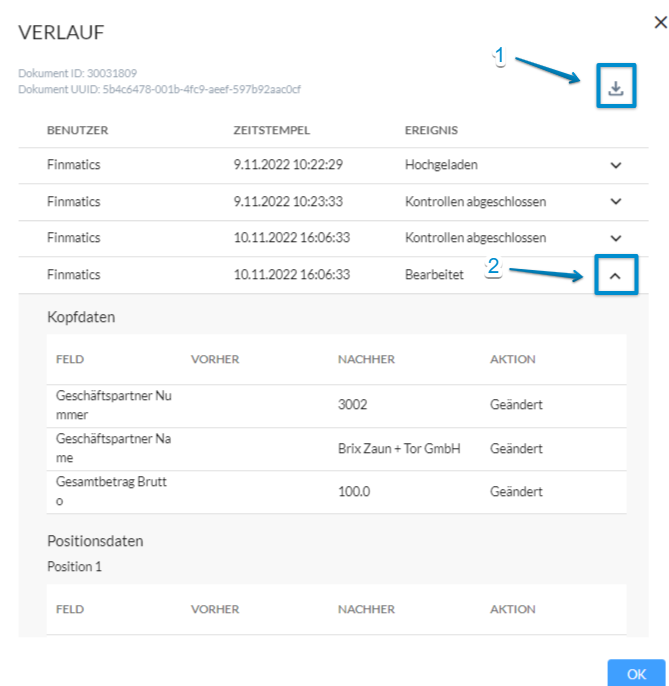Download the document history
This screenshot has width=669, height=686.
coord(616,88)
